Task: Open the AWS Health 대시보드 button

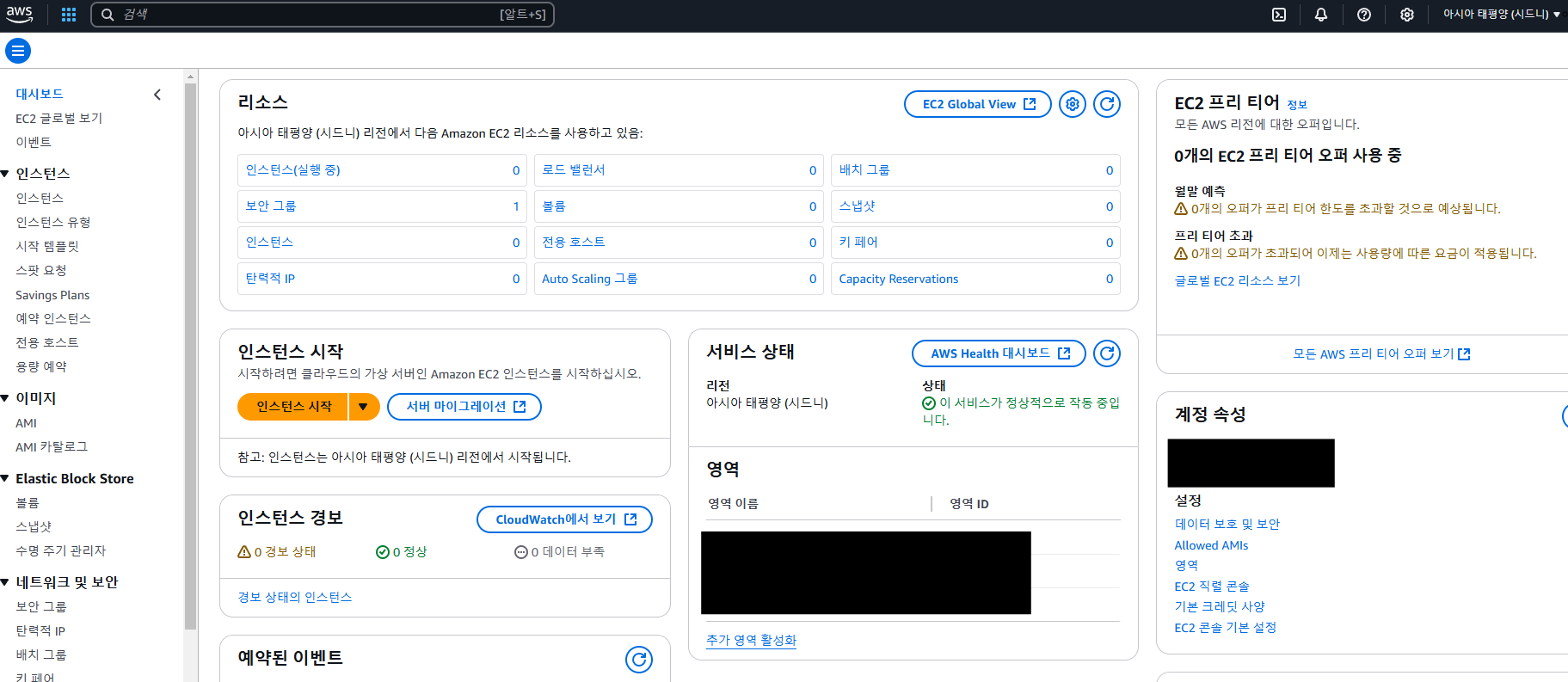Action: click(999, 353)
